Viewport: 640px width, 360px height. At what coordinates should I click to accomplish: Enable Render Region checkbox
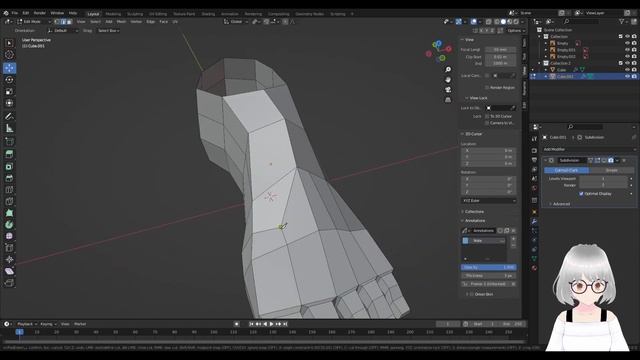(487, 88)
